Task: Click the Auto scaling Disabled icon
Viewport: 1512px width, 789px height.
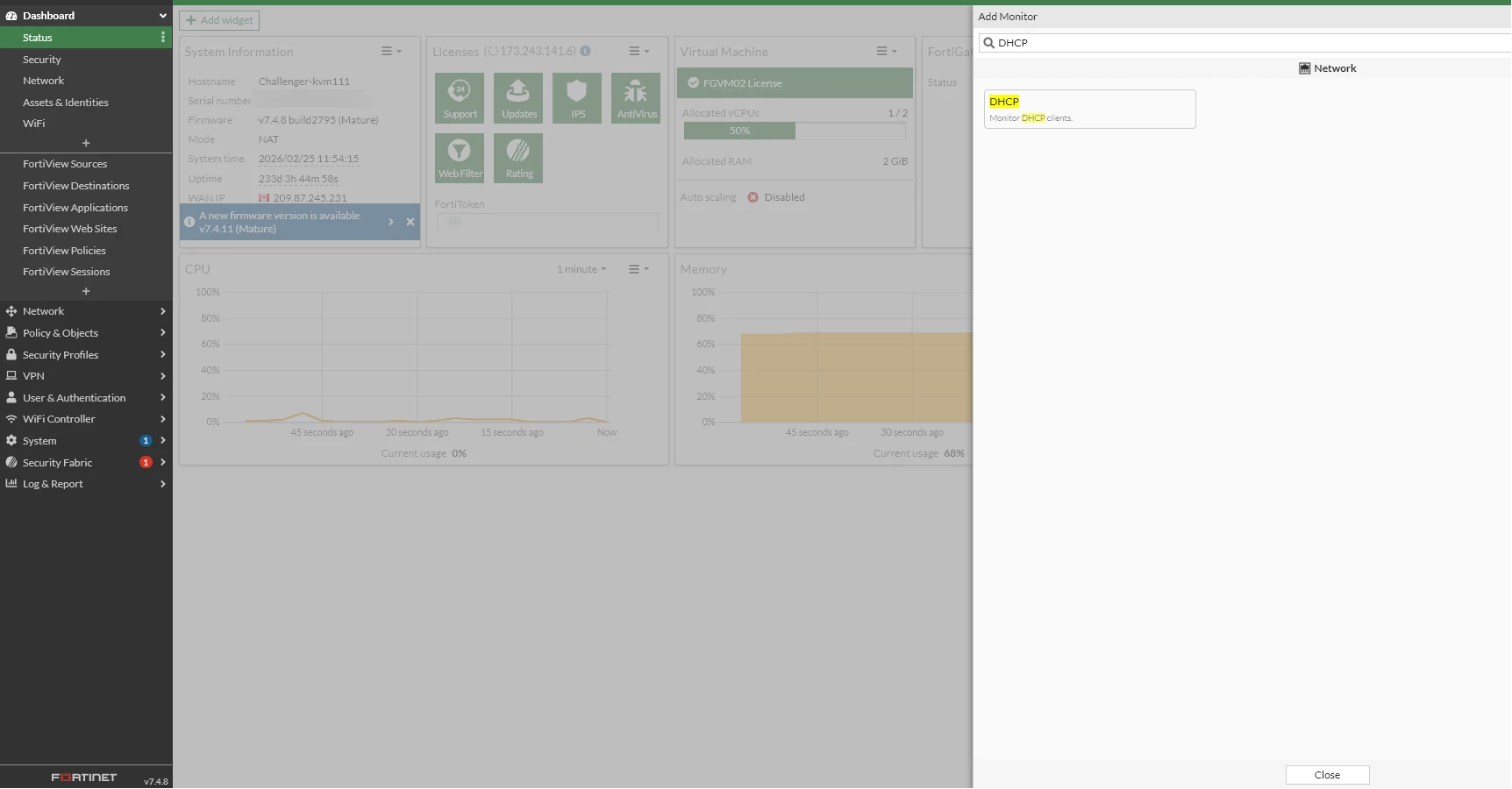Action: [752, 197]
